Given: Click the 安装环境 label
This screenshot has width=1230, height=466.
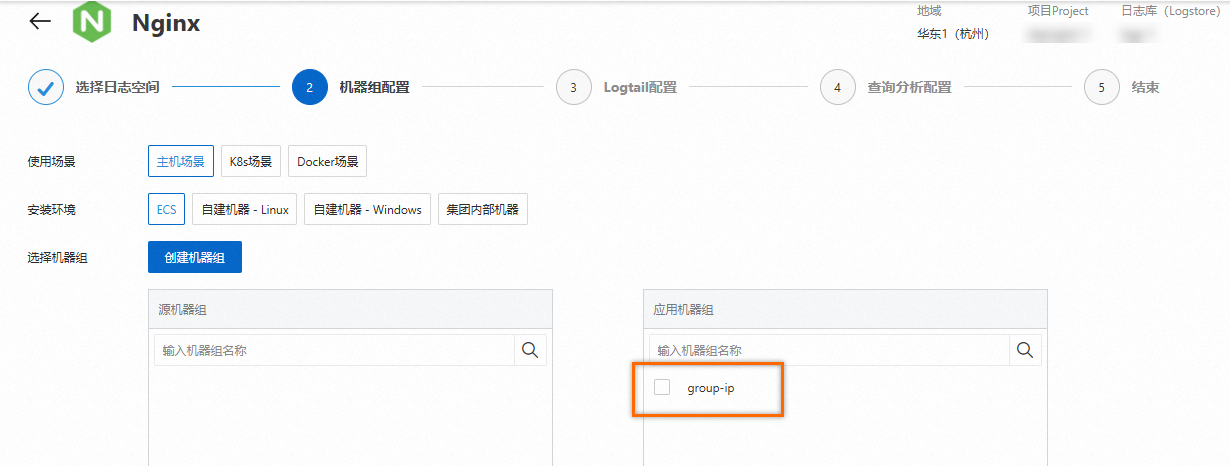Looking at the screenshot, I should pyautogui.click(x=52, y=210).
